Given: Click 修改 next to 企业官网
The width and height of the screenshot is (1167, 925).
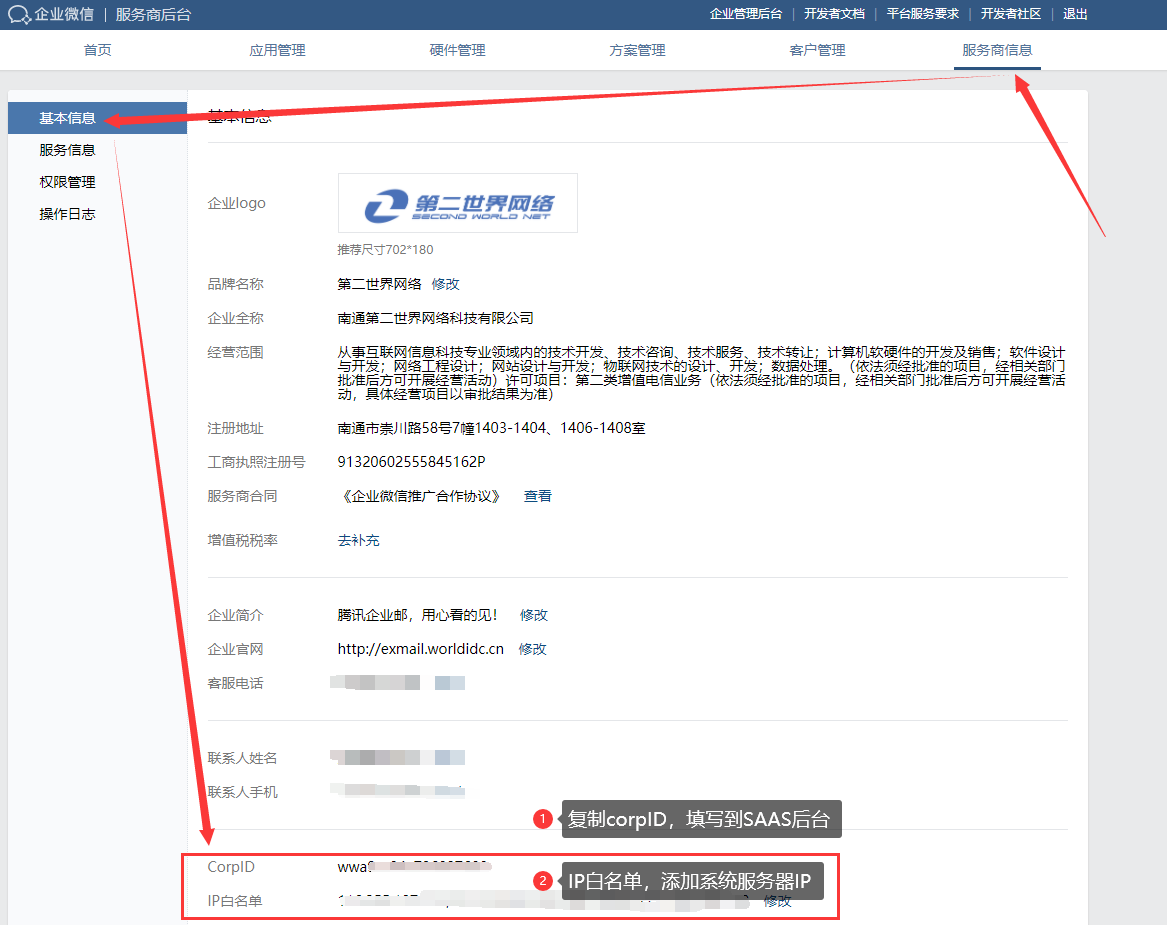Looking at the screenshot, I should pyautogui.click(x=532, y=649).
